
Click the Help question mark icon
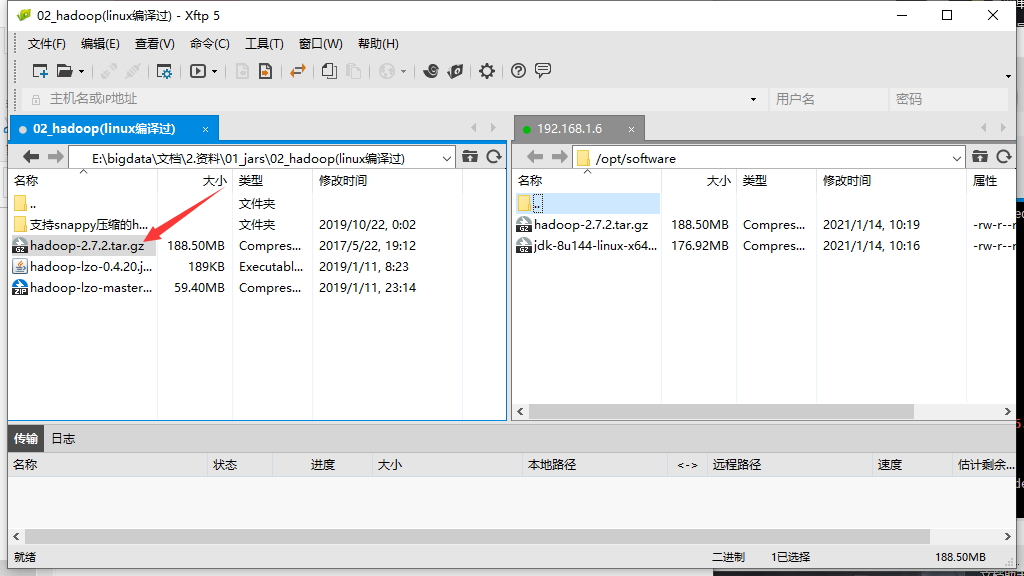(518, 71)
